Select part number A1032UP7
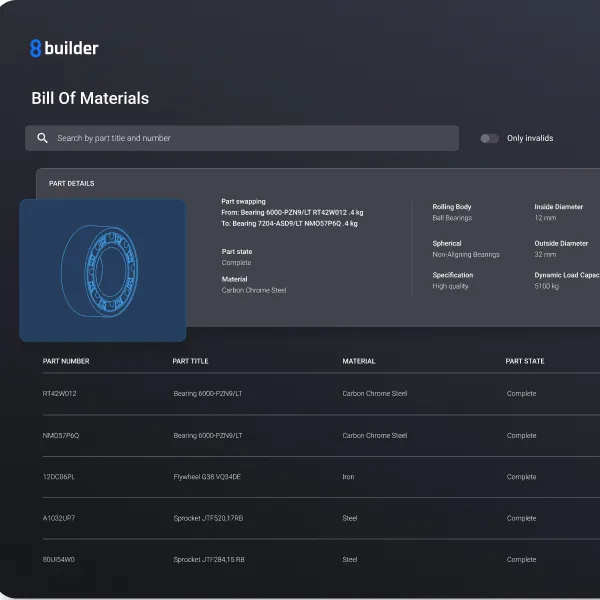Viewport: 600px width, 600px height. pos(59,518)
